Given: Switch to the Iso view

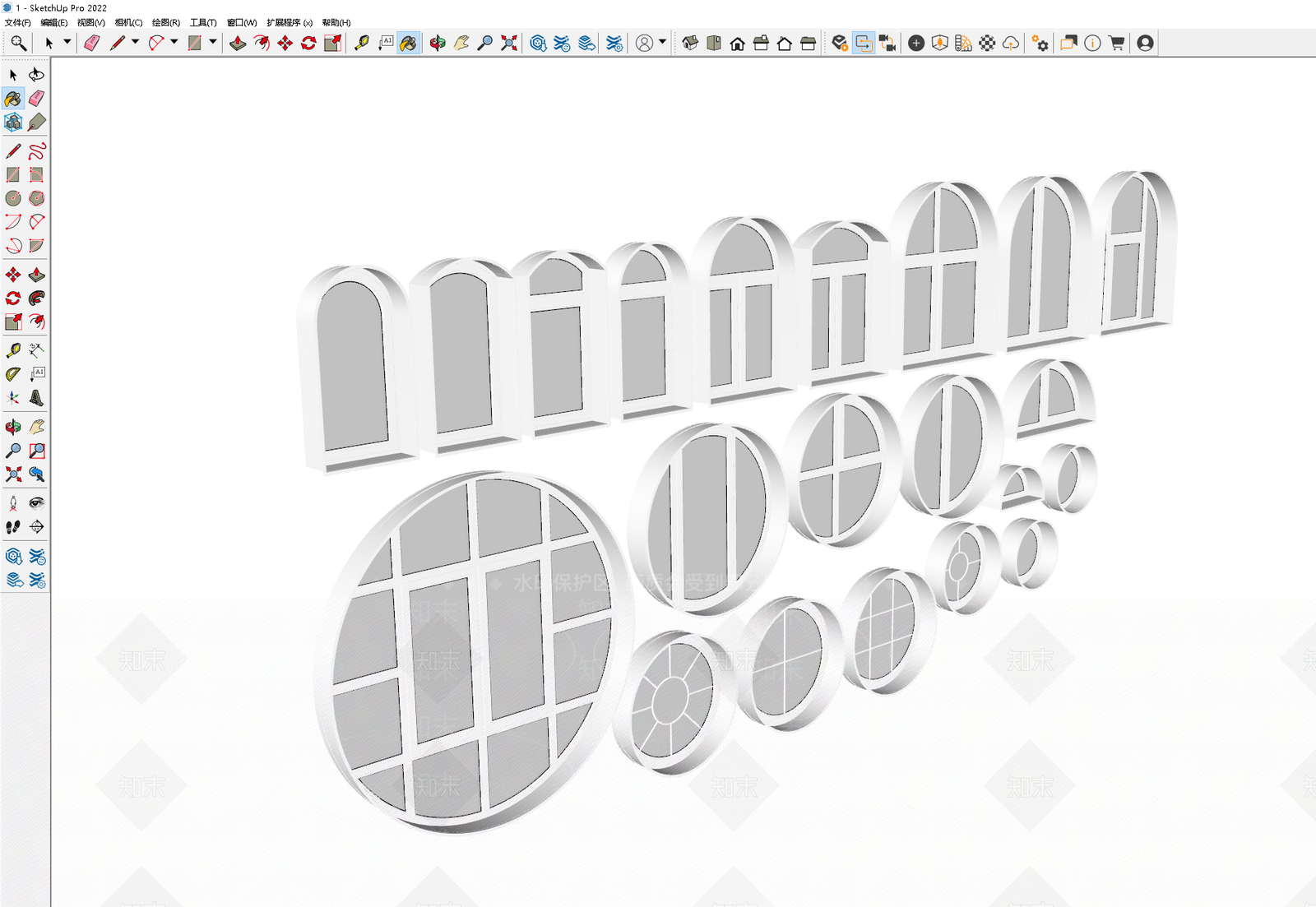Looking at the screenshot, I should pos(690,43).
